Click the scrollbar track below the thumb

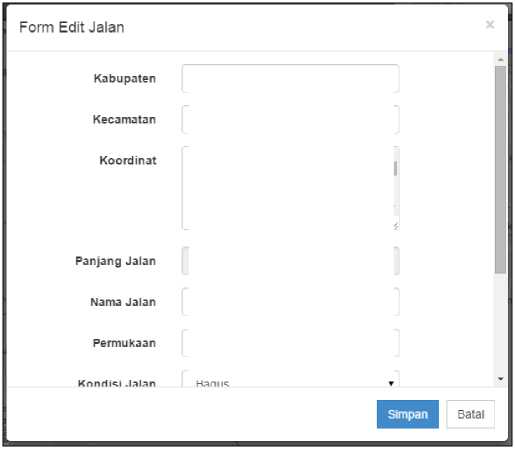(x=500, y=324)
